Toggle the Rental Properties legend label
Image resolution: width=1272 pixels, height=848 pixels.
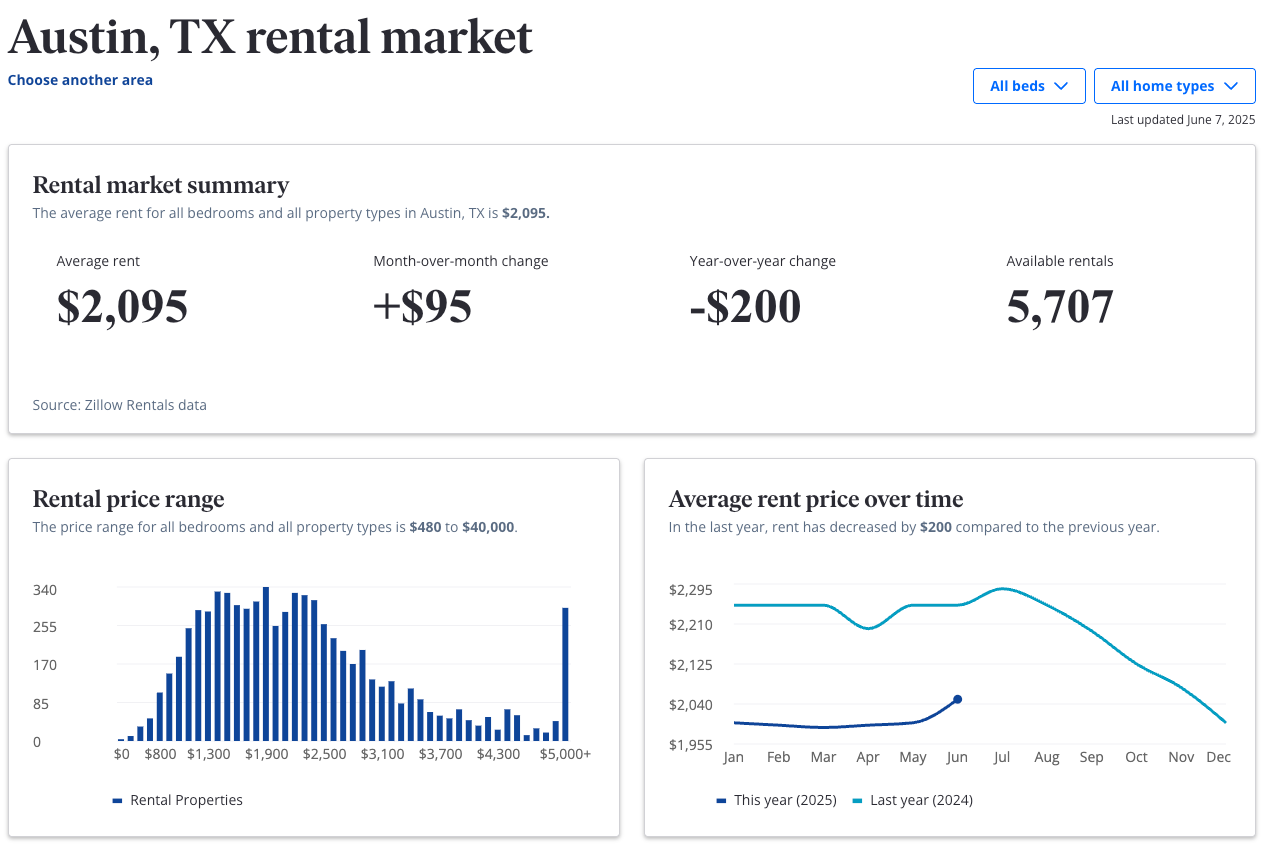186,800
